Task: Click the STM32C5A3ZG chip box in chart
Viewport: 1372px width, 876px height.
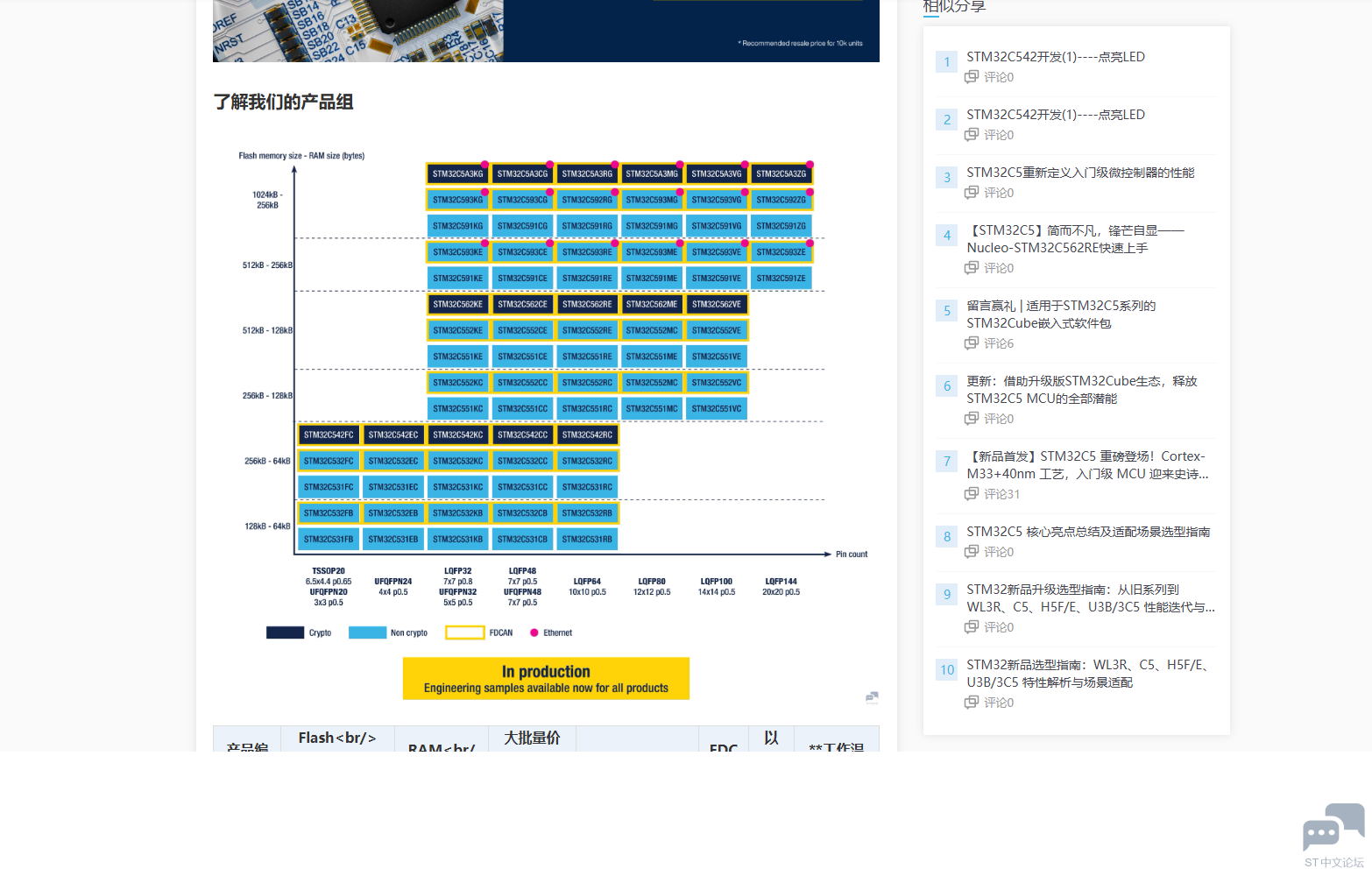Action: [x=781, y=174]
